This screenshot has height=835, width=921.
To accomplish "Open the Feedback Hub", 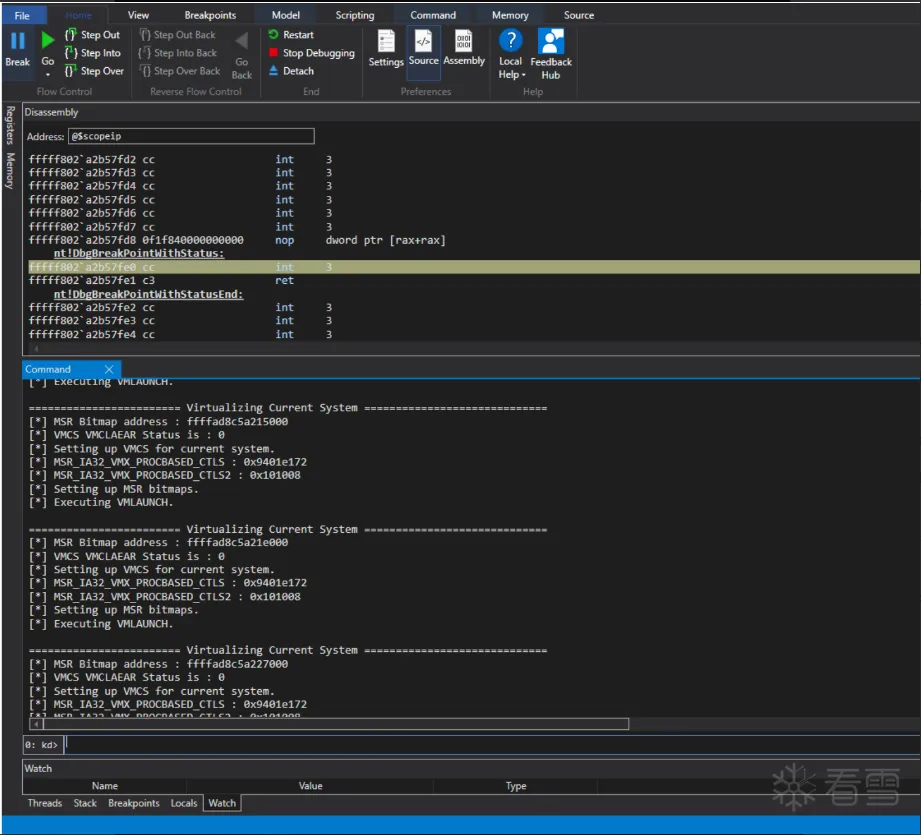I will tap(551, 53).
